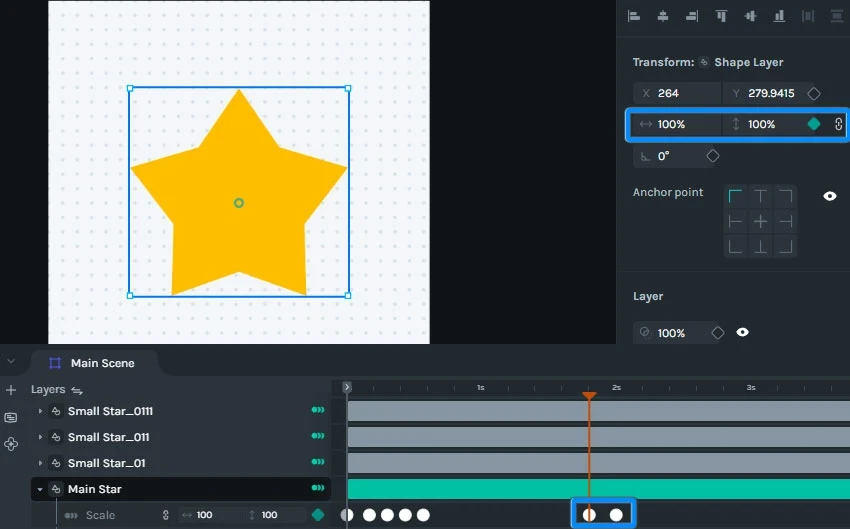Collapse the timeline panel chevron
The width and height of the screenshot is (850, 529).
coord(11,362)
